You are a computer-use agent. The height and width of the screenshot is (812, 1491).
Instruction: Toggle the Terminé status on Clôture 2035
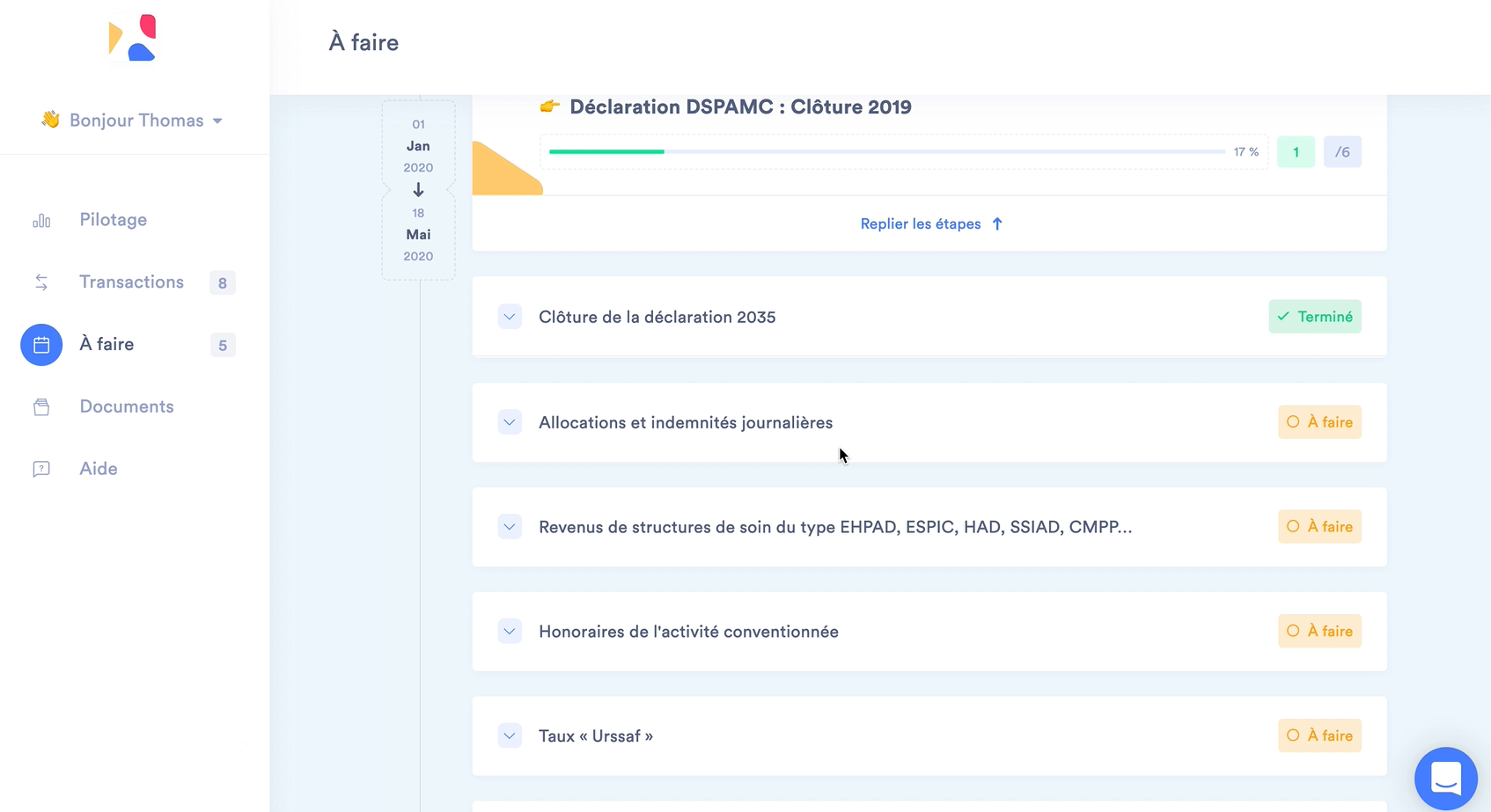[1314, 317]
